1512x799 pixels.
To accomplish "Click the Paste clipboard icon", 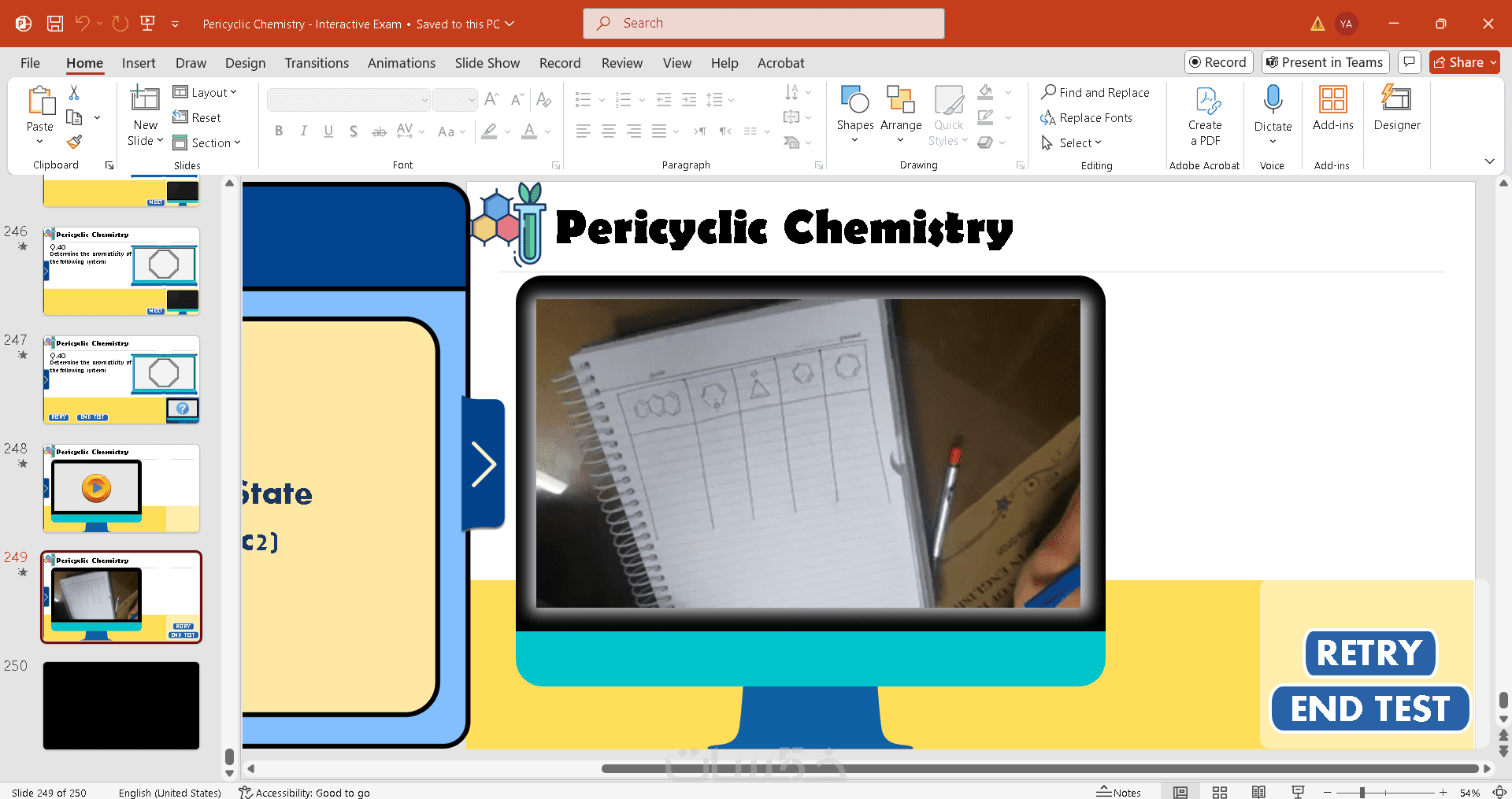I will [40, 102].
